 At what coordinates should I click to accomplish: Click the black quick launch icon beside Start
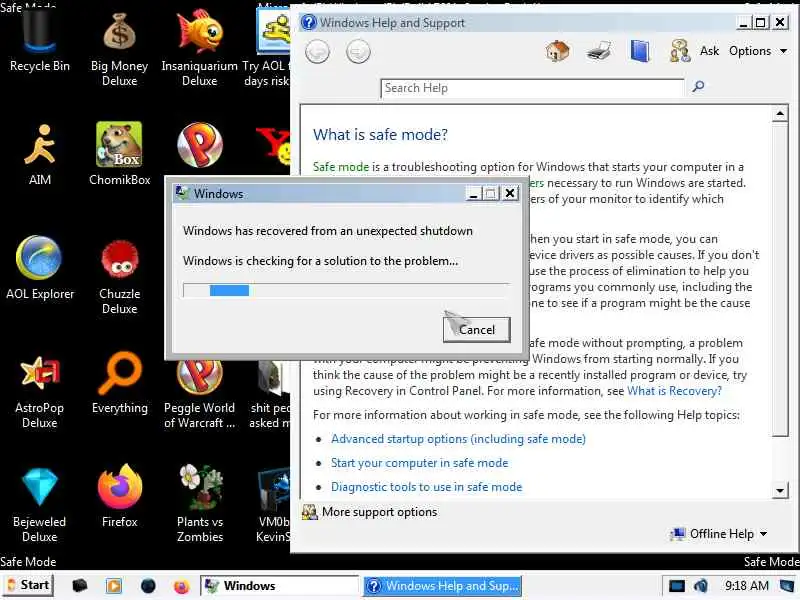(x=79, y=586)
